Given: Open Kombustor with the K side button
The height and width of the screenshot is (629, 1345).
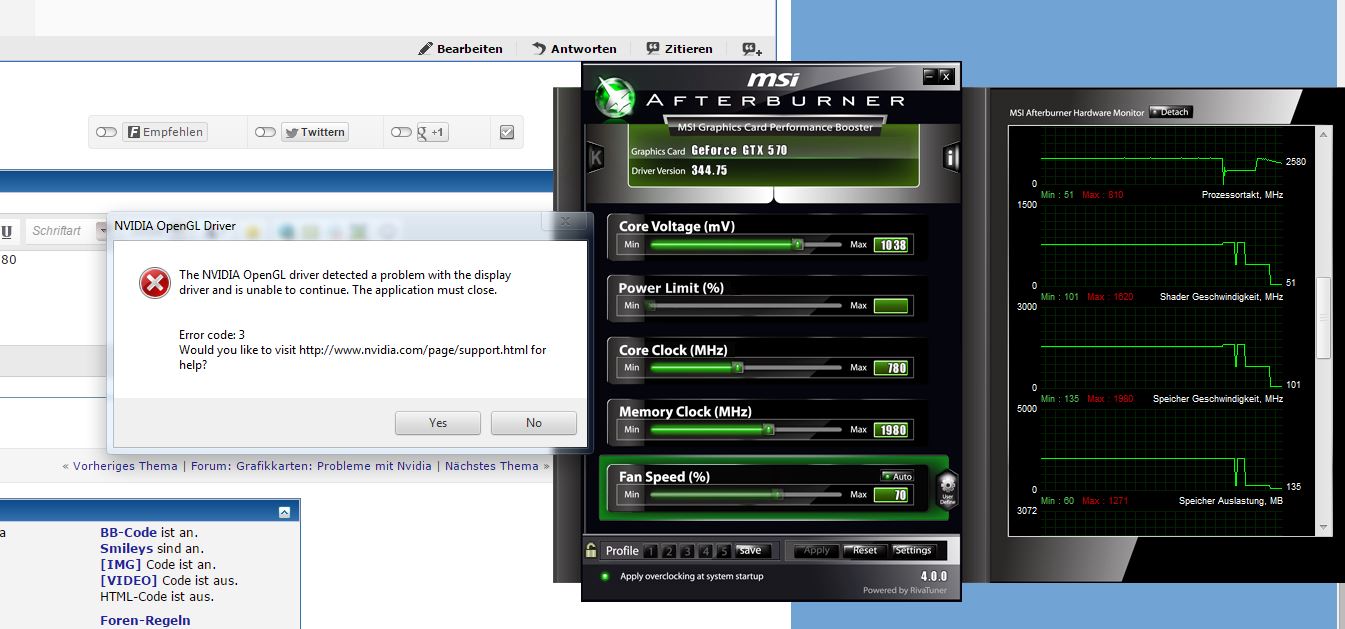Looking at the screenshot, I should pos(596,157).
